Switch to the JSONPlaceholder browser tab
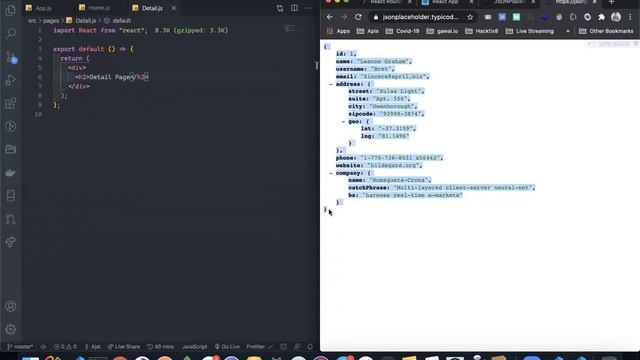Viewport: 640px width, 360px height. (508, 2)
